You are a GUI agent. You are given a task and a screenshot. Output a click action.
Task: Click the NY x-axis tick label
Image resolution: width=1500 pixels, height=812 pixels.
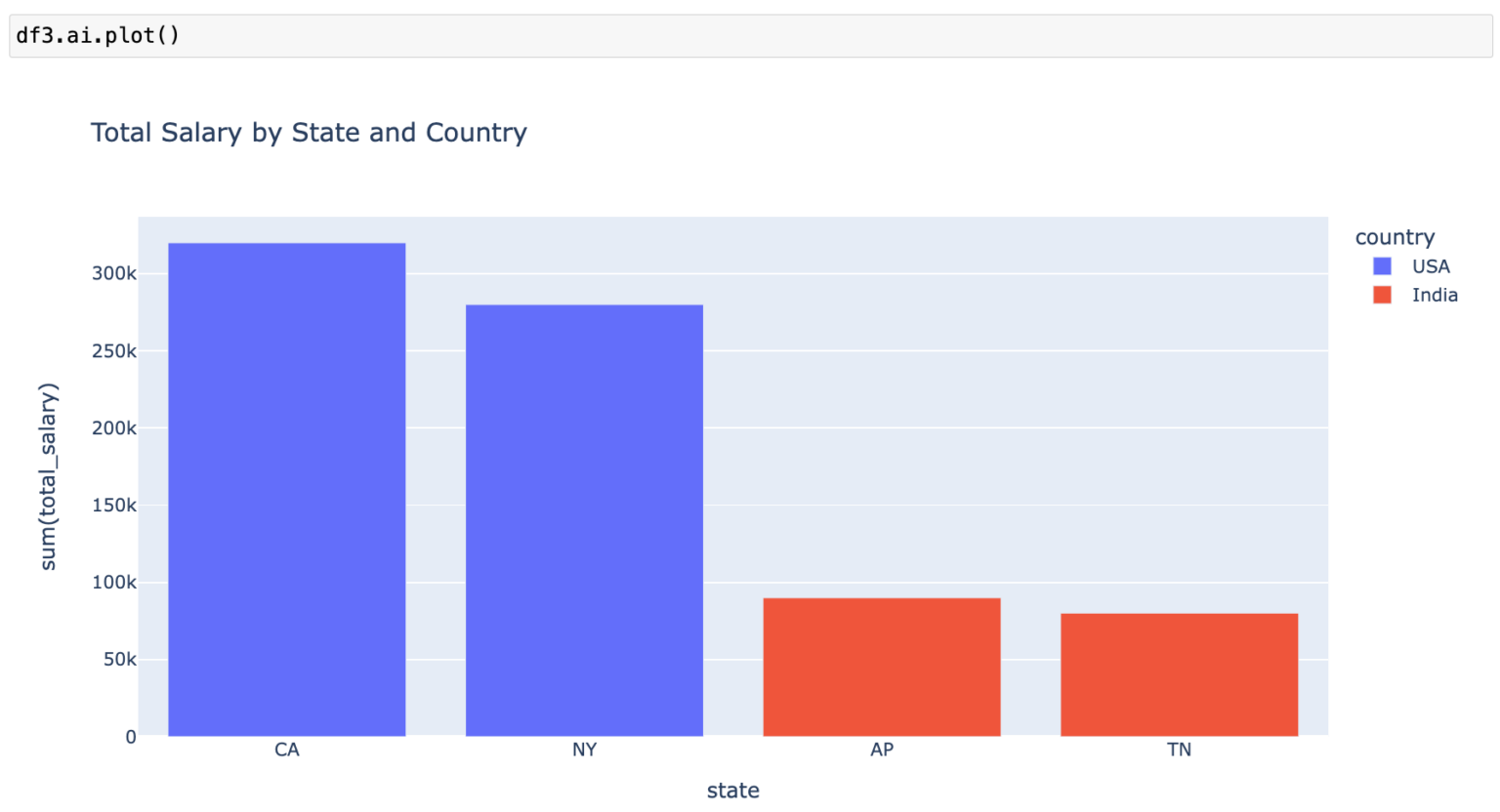coord(584,750)
